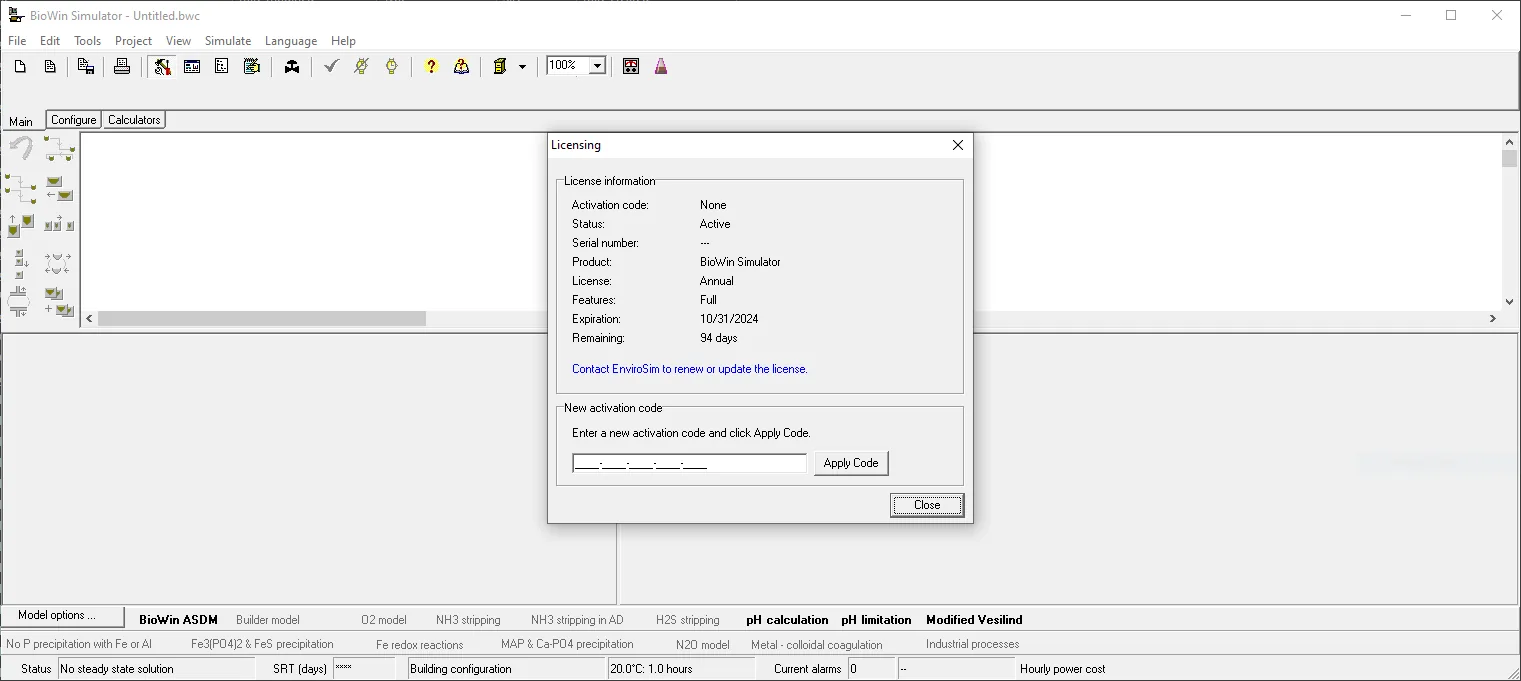The image size is (1521, 681).
Task: Switch to the Calculators tab
Action: (134, 120)
